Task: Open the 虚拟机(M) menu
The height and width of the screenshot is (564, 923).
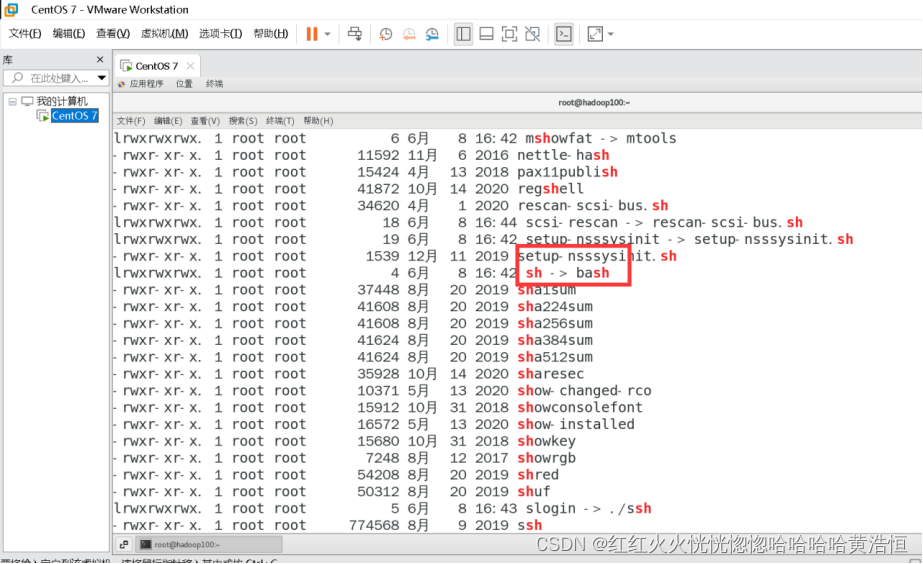Action: pos(164,34)
